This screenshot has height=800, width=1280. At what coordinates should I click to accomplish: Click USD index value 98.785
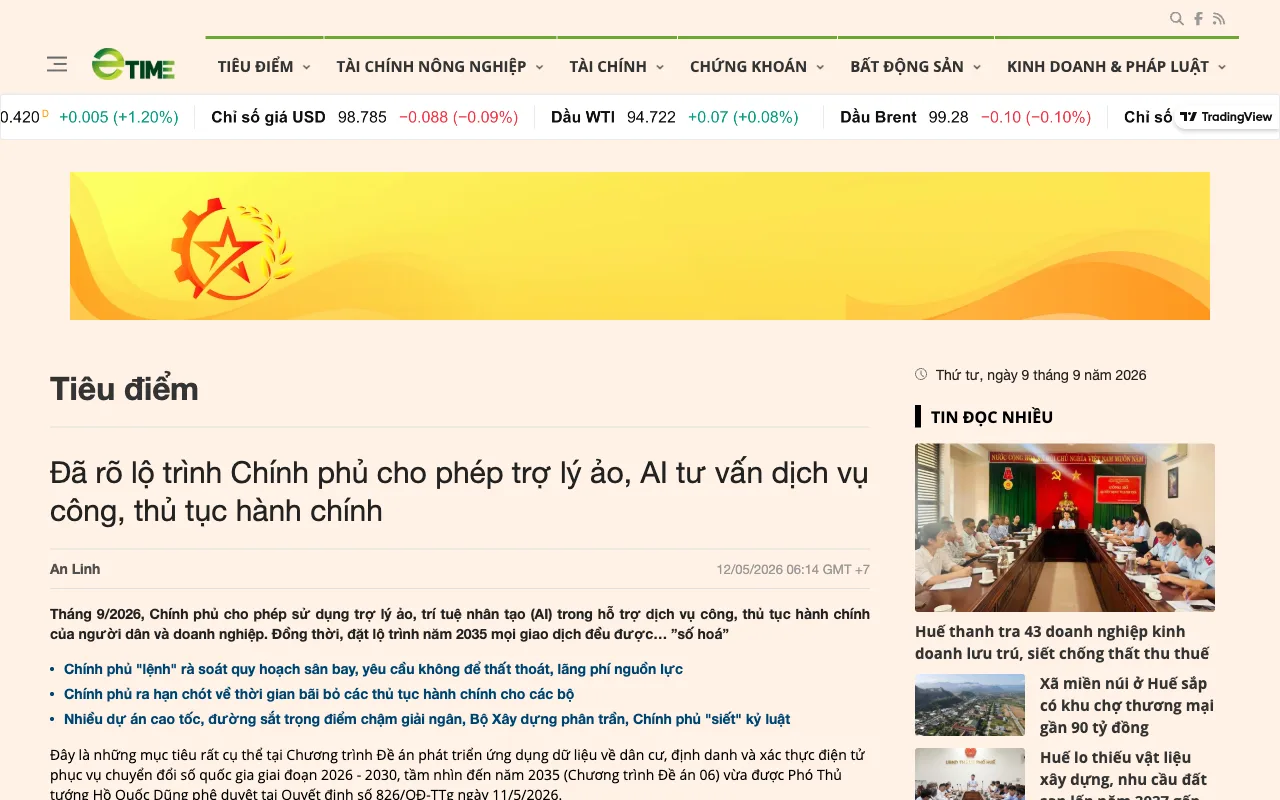tap(362, 117)
